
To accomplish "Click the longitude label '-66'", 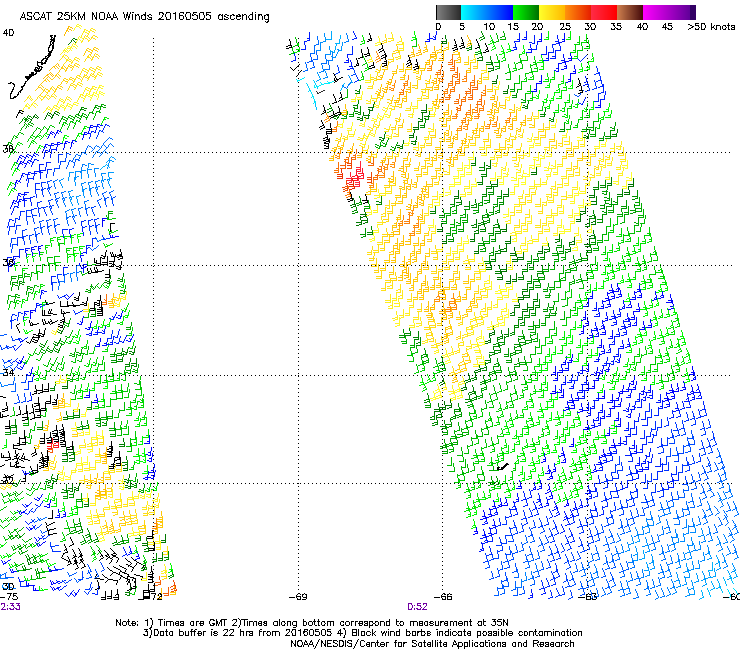I will [x=443, y=597].
